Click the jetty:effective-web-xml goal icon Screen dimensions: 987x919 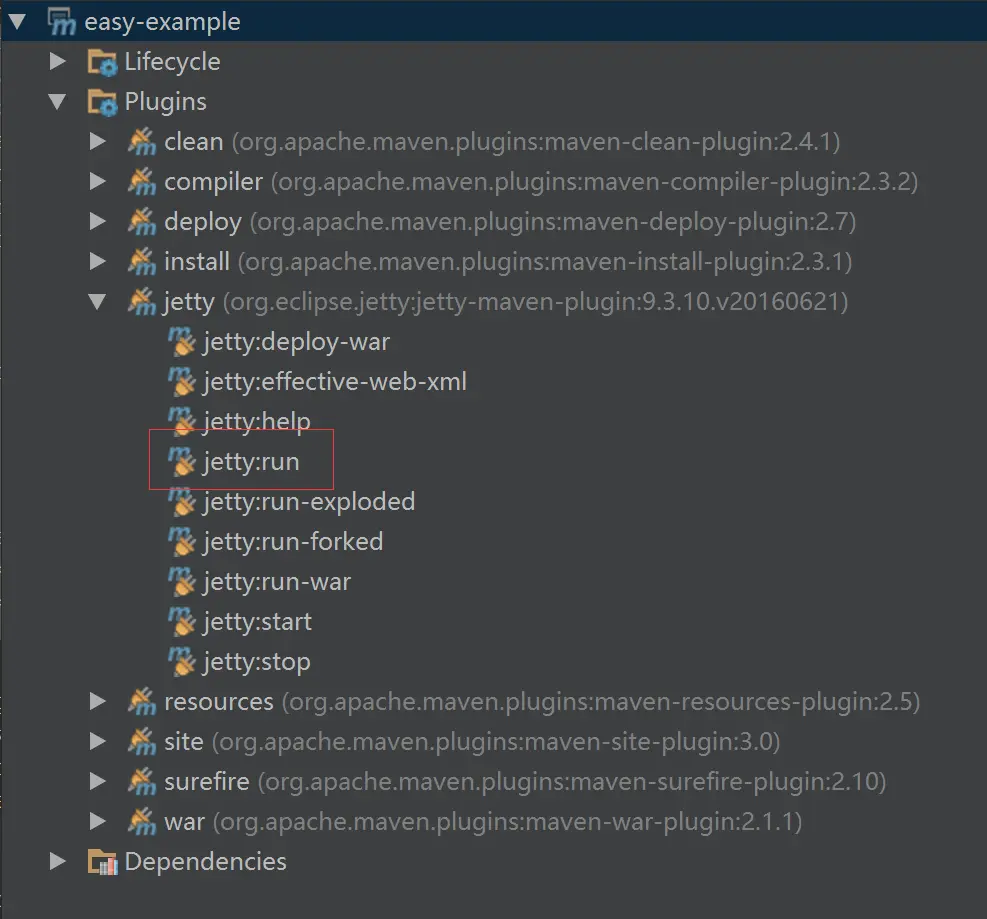[182, 382]
